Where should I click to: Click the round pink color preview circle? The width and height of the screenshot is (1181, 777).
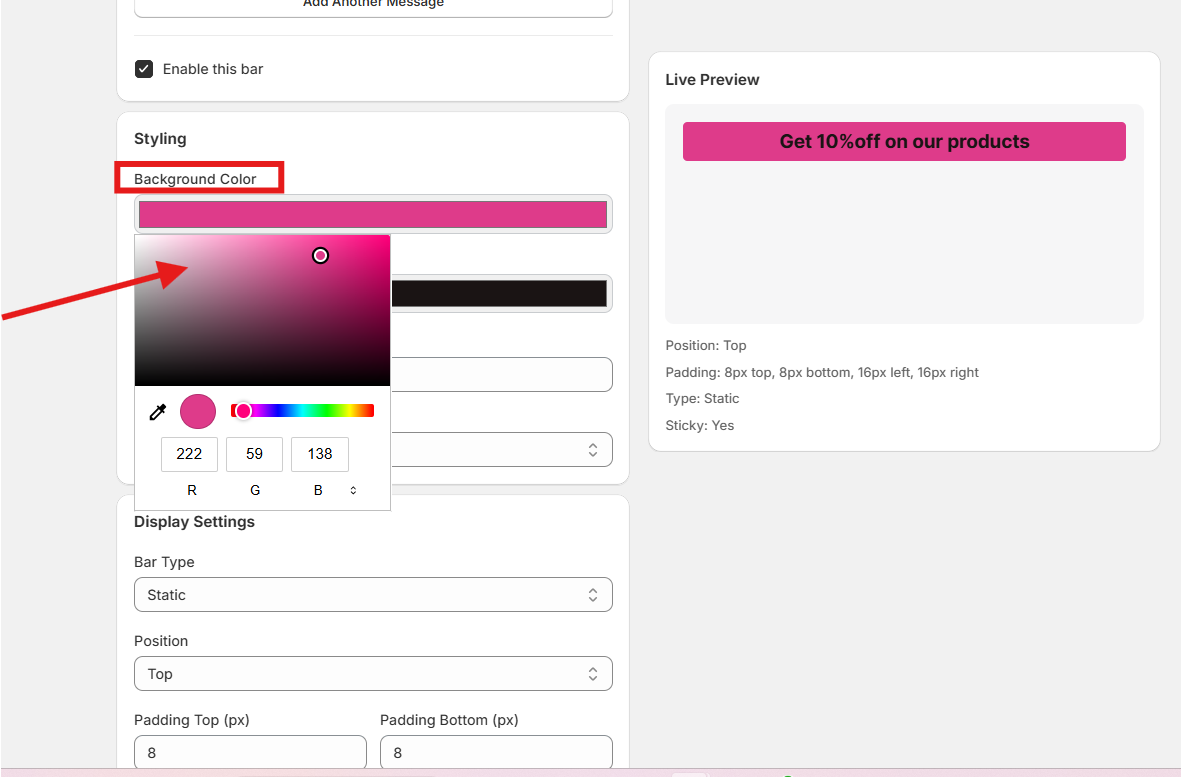click(198, 412)
